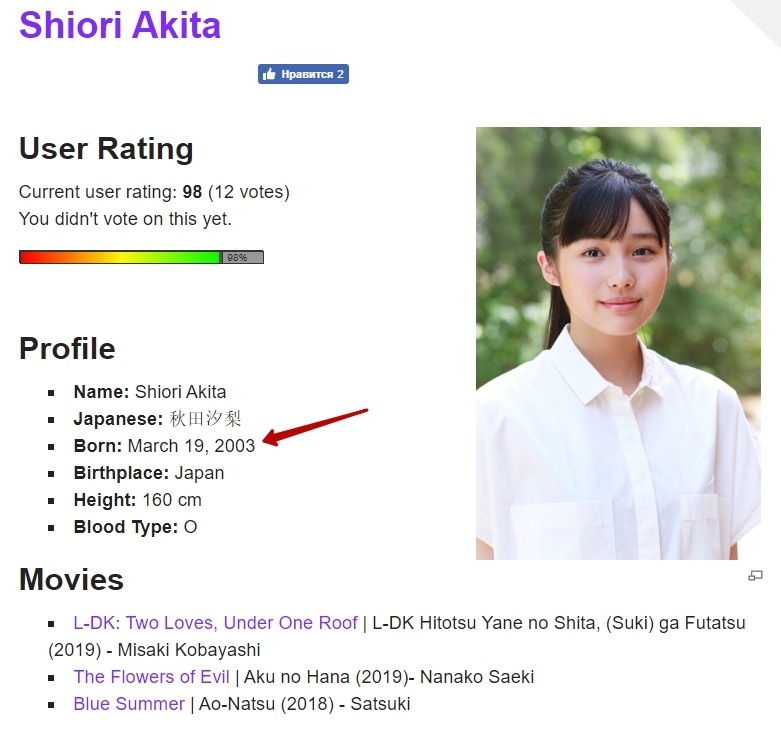781x731 pixels.
Task: Click the gray 98% label on rating bar
Action: [x=240, y=257]
